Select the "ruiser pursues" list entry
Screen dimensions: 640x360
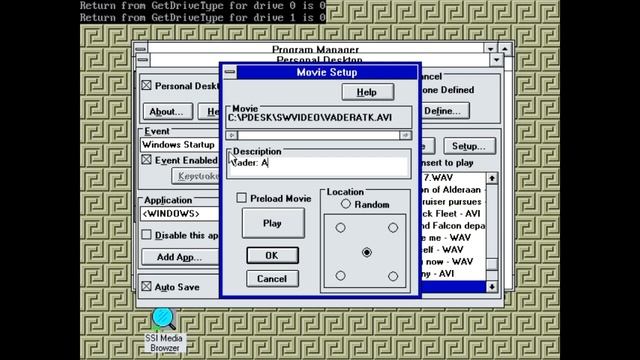point(453,202)
